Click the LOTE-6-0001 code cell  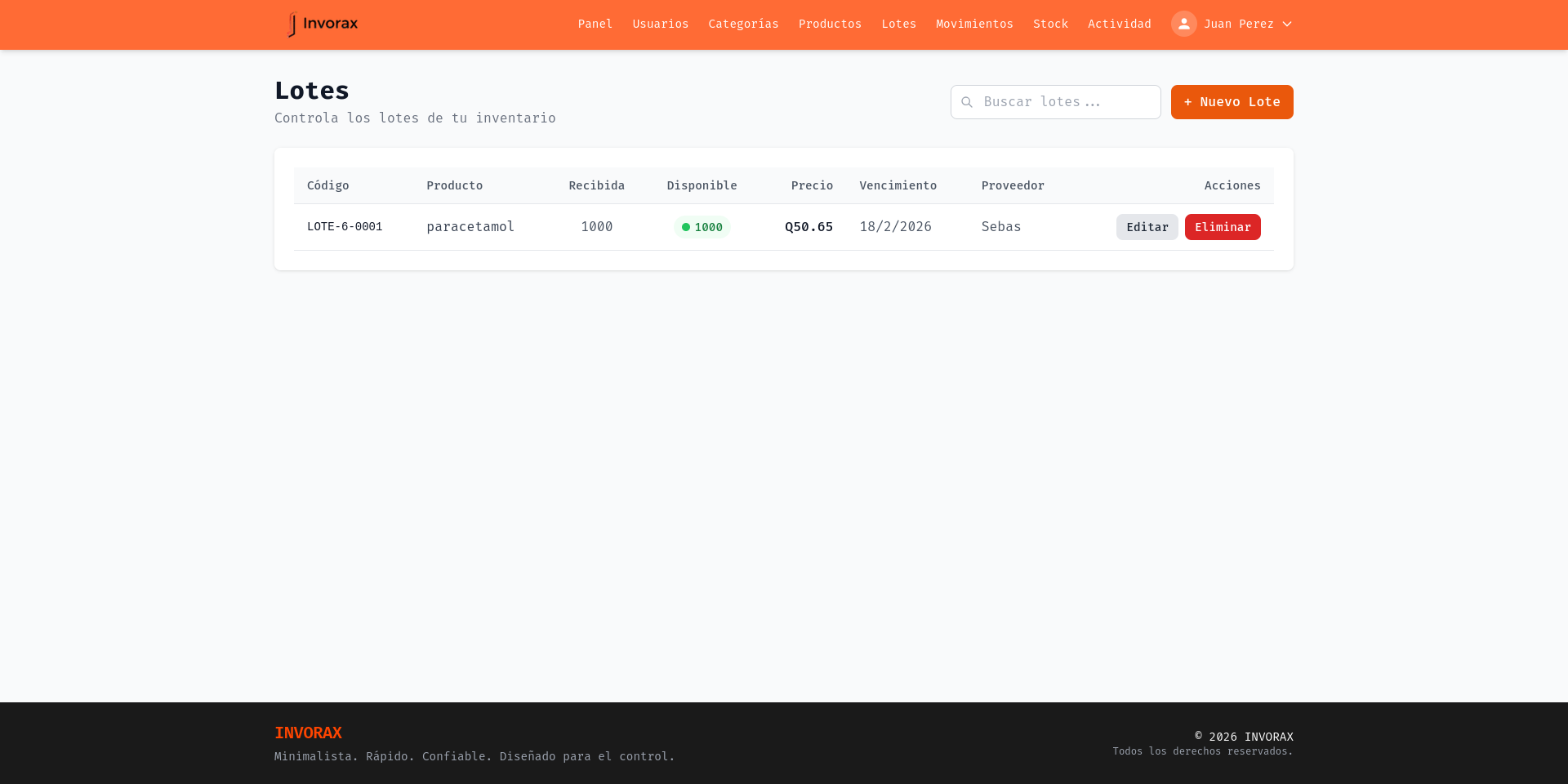[345, 227]
